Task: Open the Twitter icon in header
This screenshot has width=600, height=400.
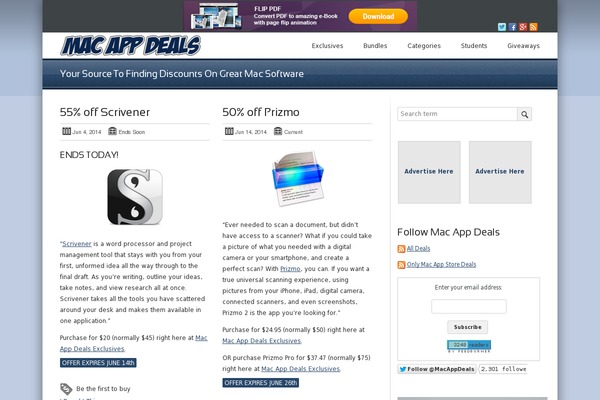Action: click(502, 27)
